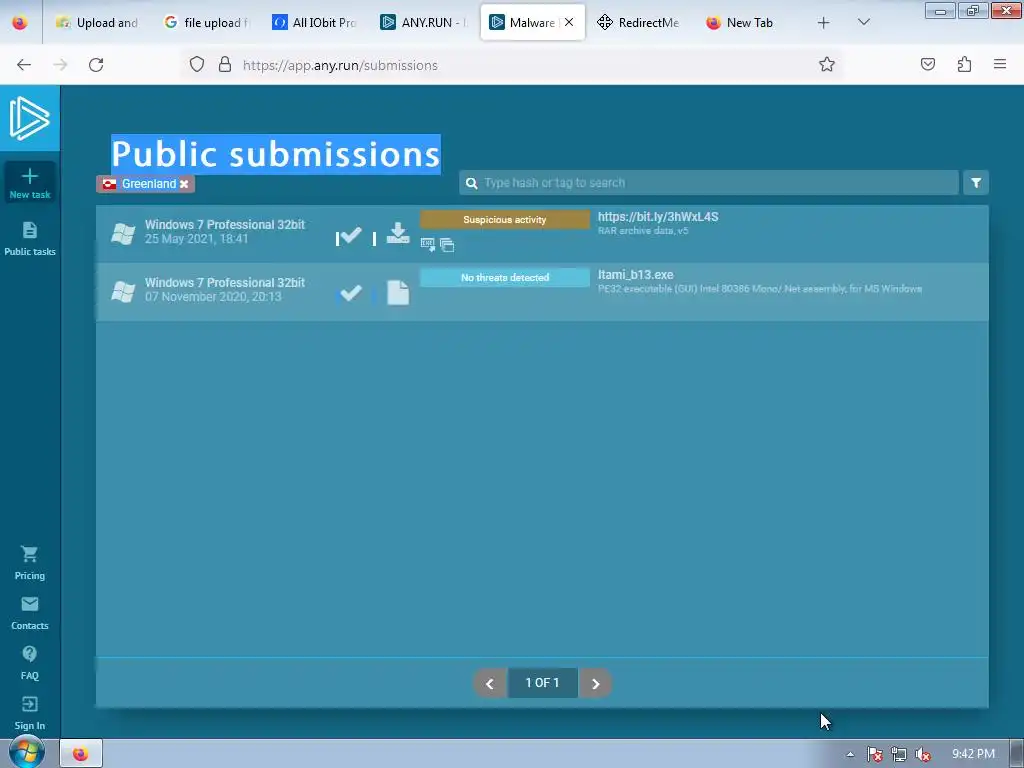The image size is (1024, 768).
Task: Go to previous page of submissions
Action: [490, 683]
